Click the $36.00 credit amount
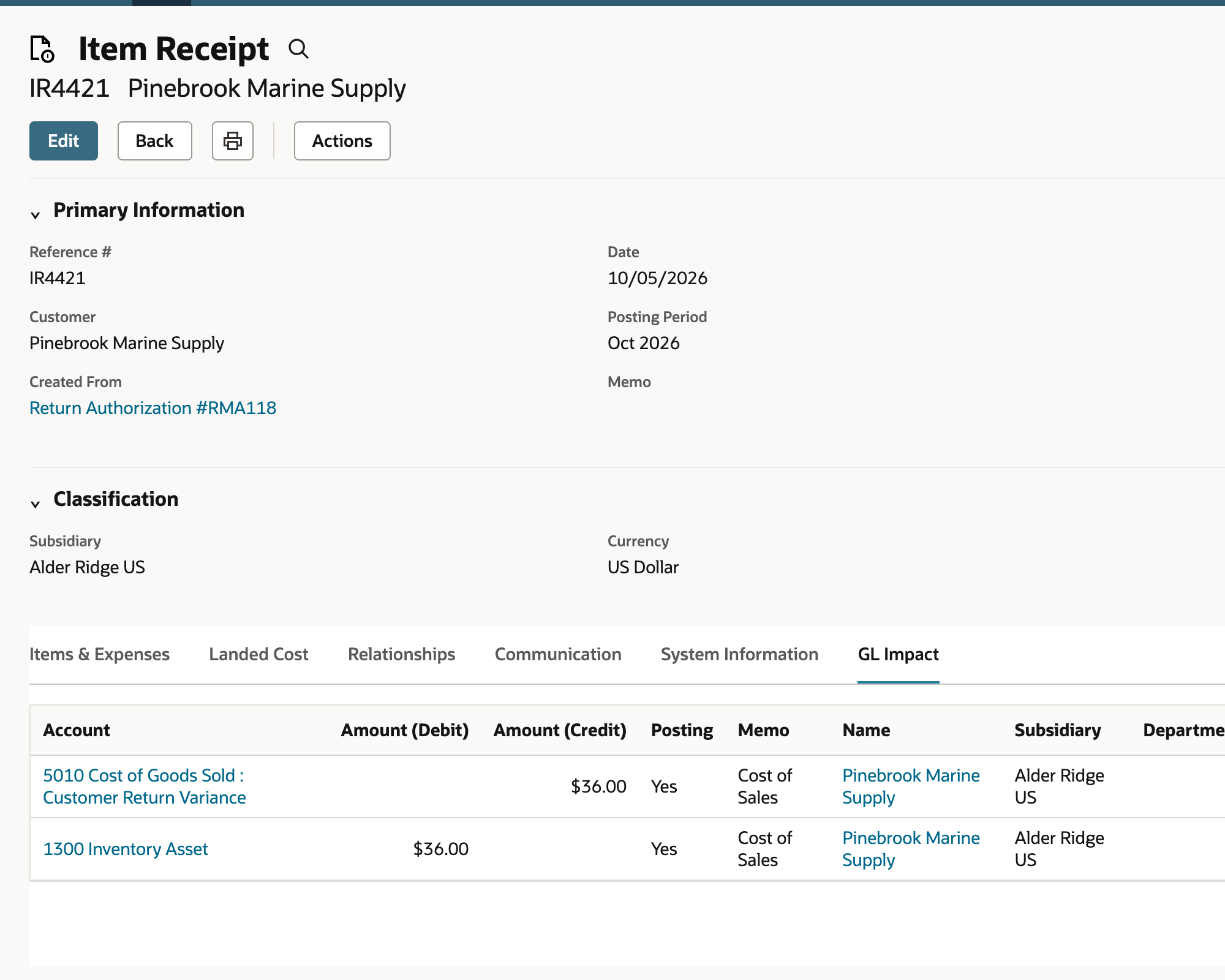1225x980 pixels. click(598, 786)
